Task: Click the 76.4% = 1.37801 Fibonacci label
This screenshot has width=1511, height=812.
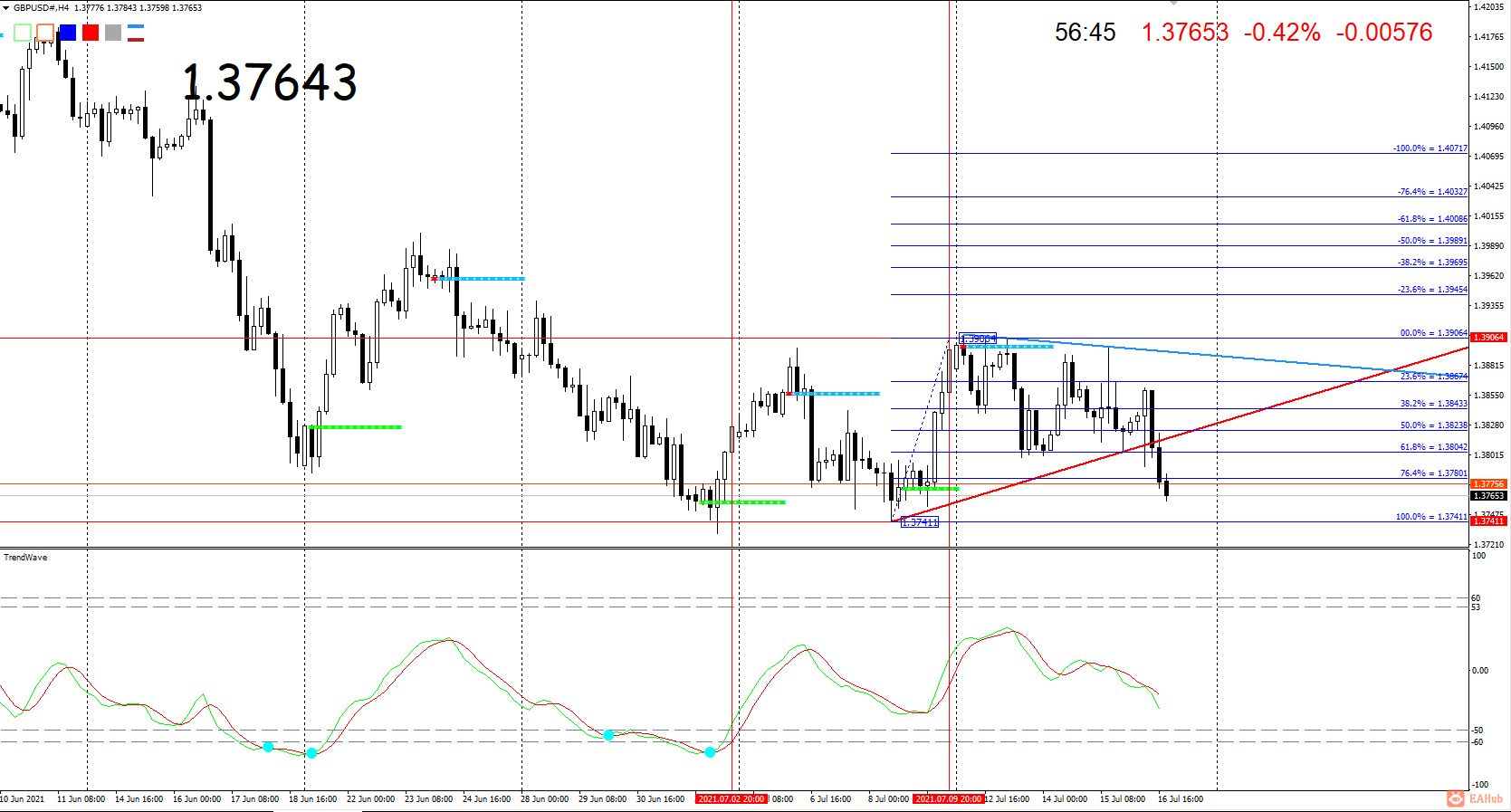Action: click(x=1434, y=473)
